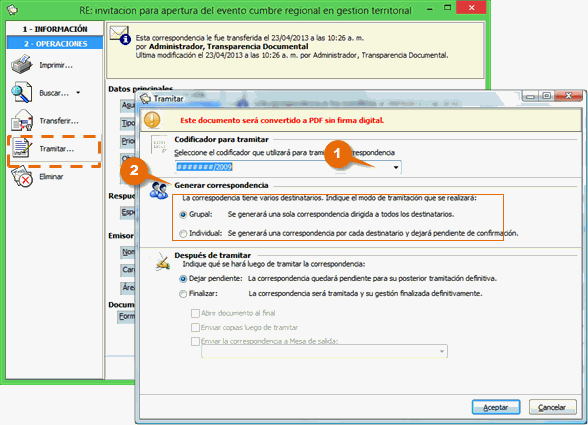Click the Aceptar button
The width and height of the screenshot is (588, 425).
[496, 407]
